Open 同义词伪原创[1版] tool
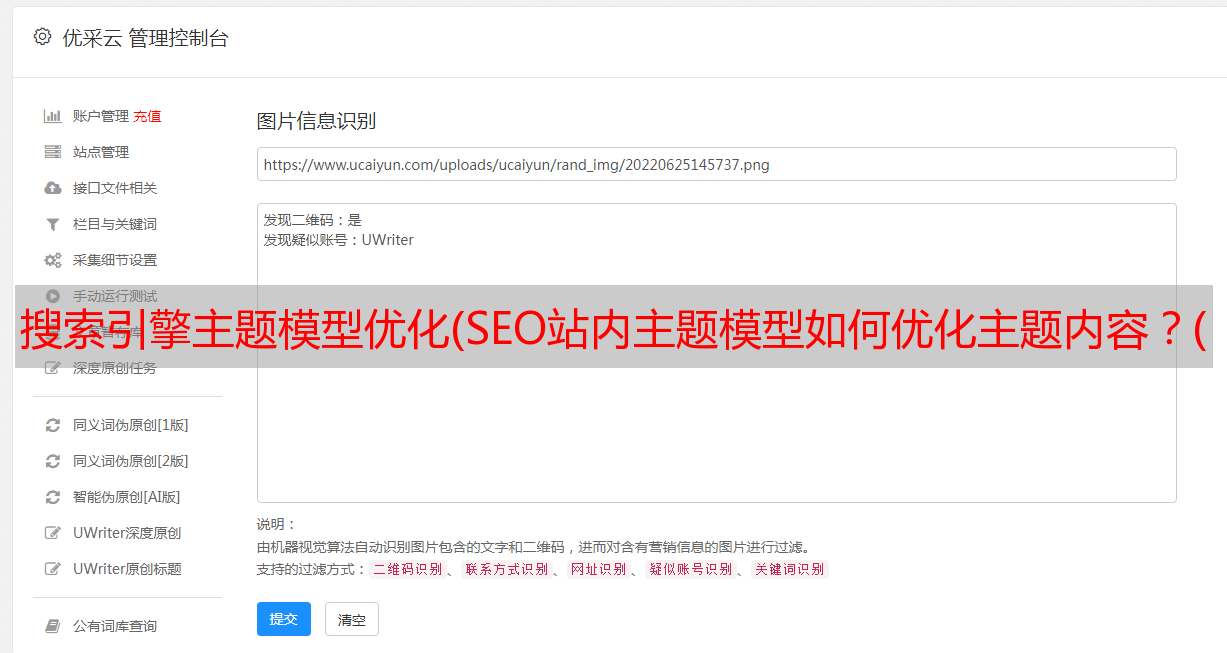1227x653 pixels. click(131, 425)
